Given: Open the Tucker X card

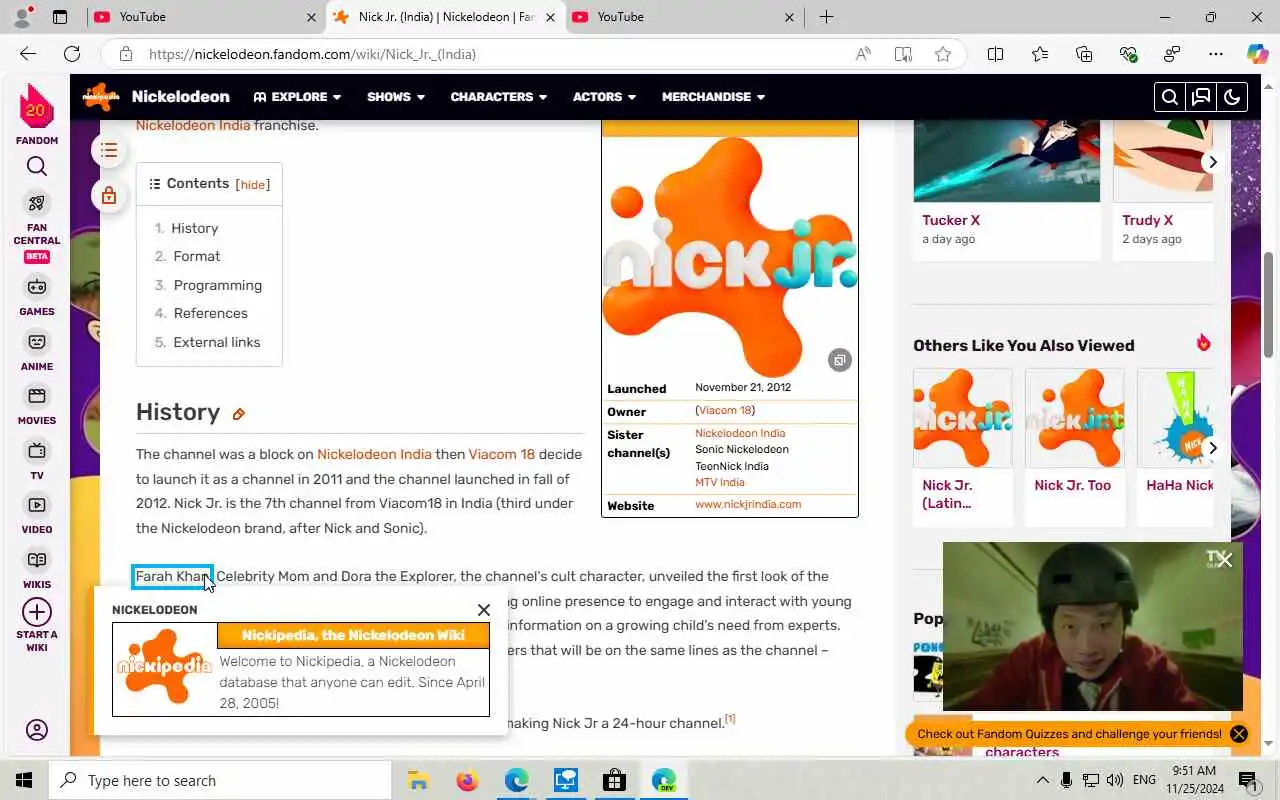Looking at the screenshot, I should pos(1007,190).
